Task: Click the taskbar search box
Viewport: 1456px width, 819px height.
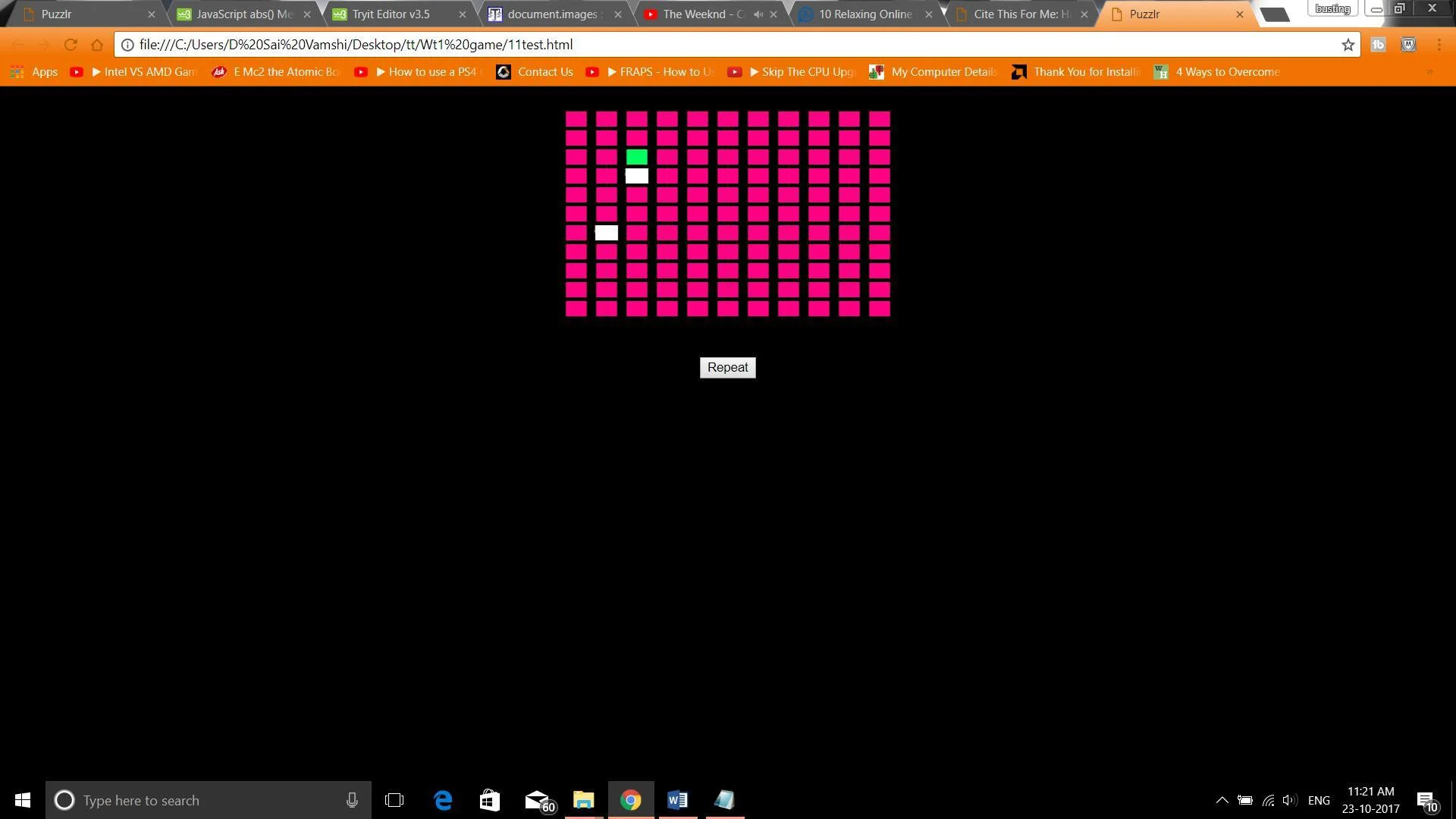Action: point(209,800)
